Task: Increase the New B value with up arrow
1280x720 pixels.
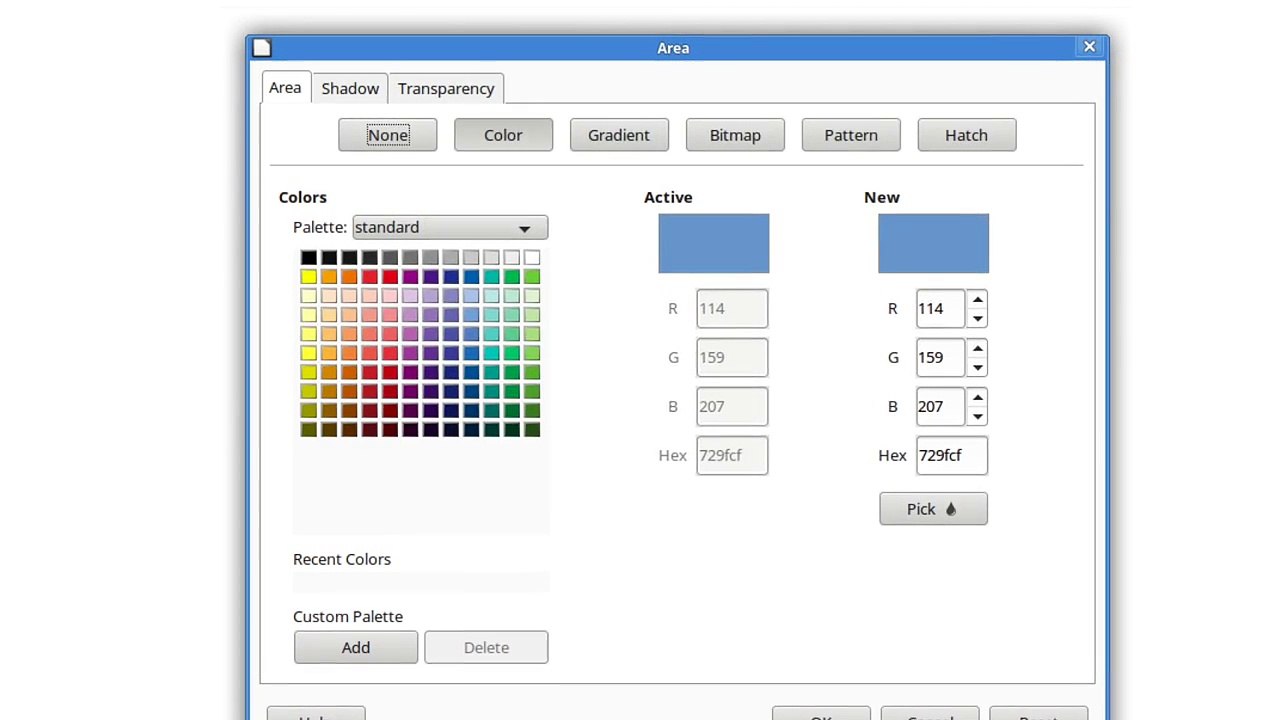Action: [x=977, y=397]
